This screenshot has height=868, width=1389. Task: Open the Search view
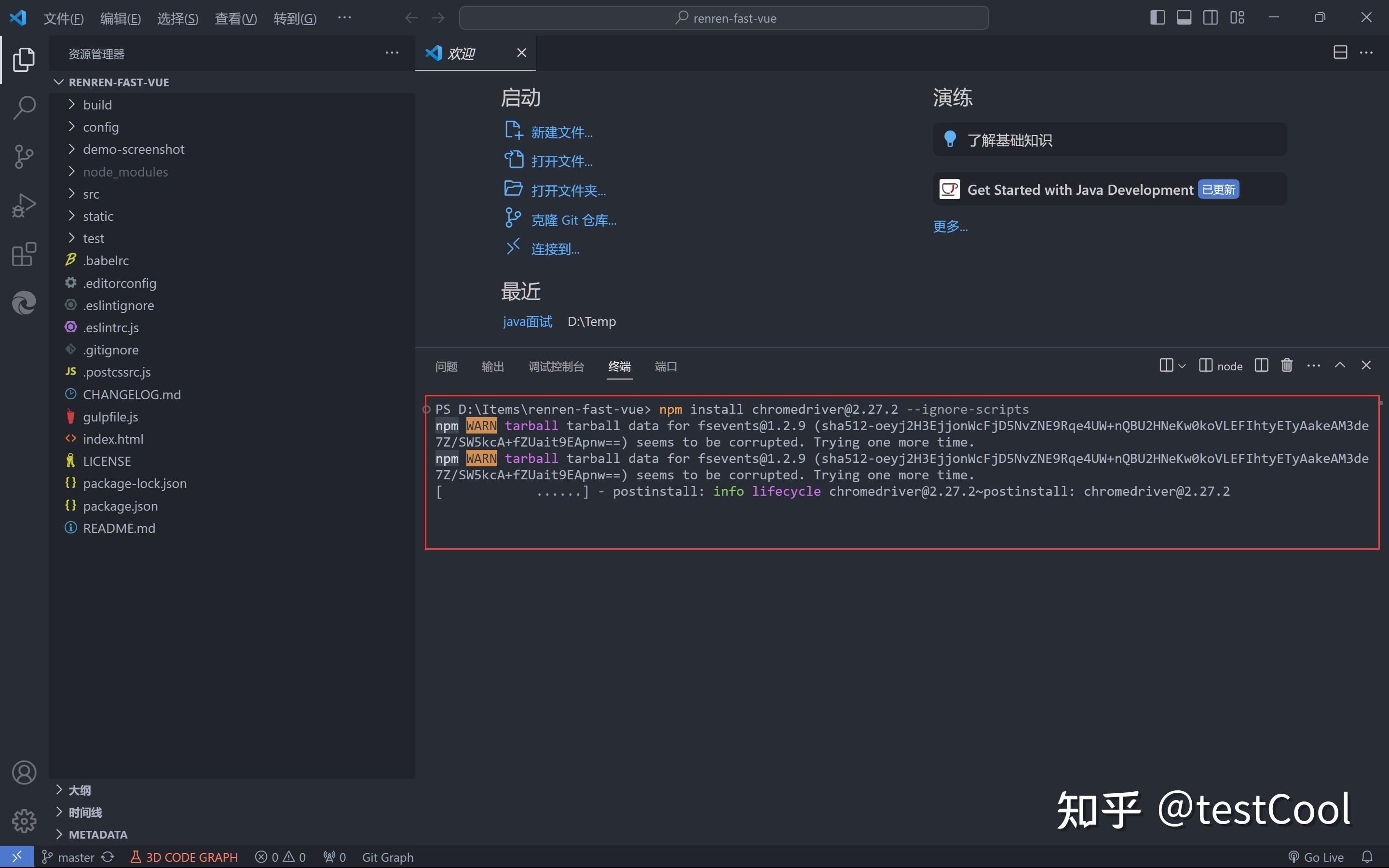[24, 108]
